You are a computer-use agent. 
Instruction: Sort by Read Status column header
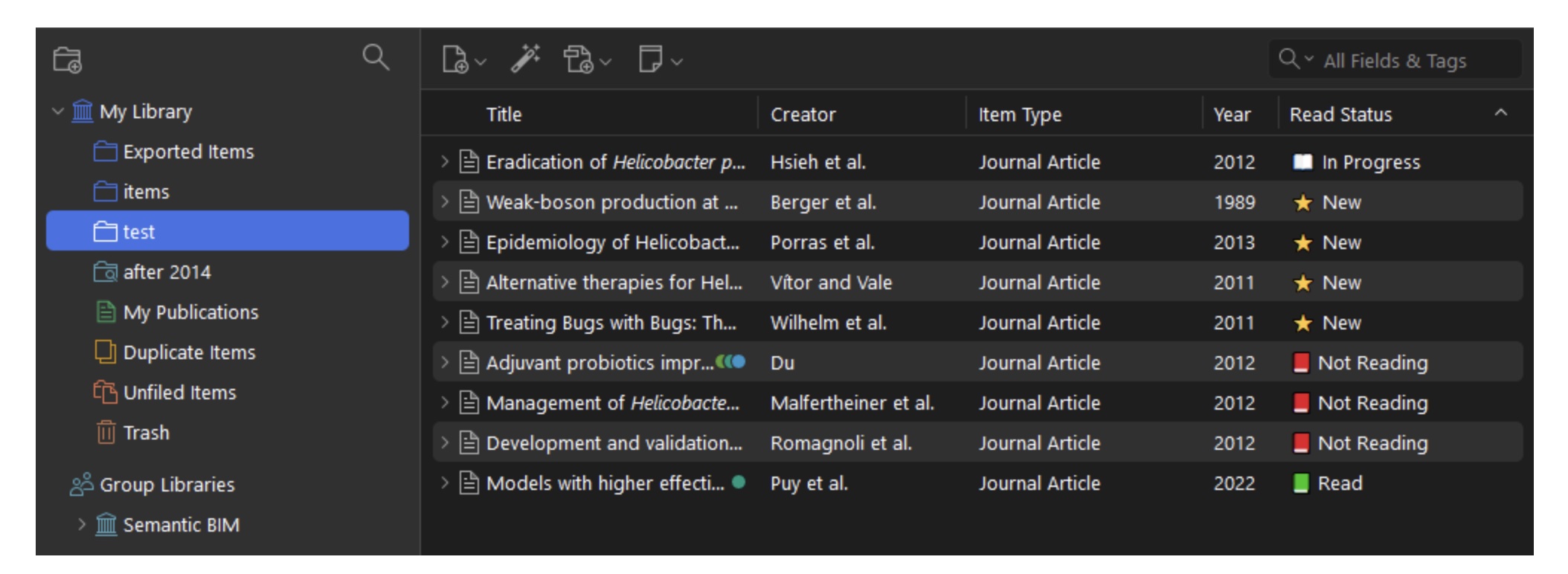click(1340, 115)
